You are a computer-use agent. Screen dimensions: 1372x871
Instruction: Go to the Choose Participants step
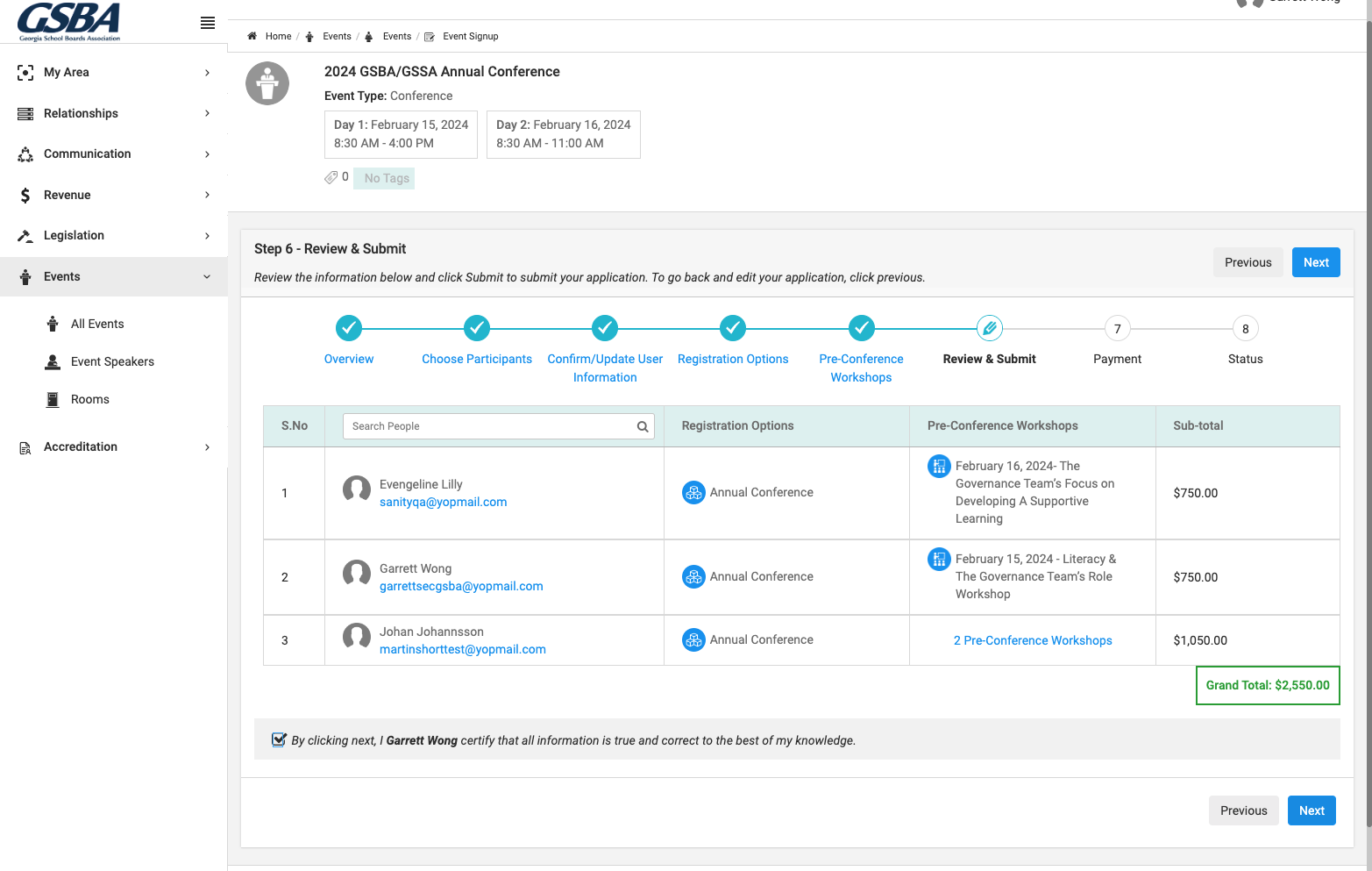(477, 359)
